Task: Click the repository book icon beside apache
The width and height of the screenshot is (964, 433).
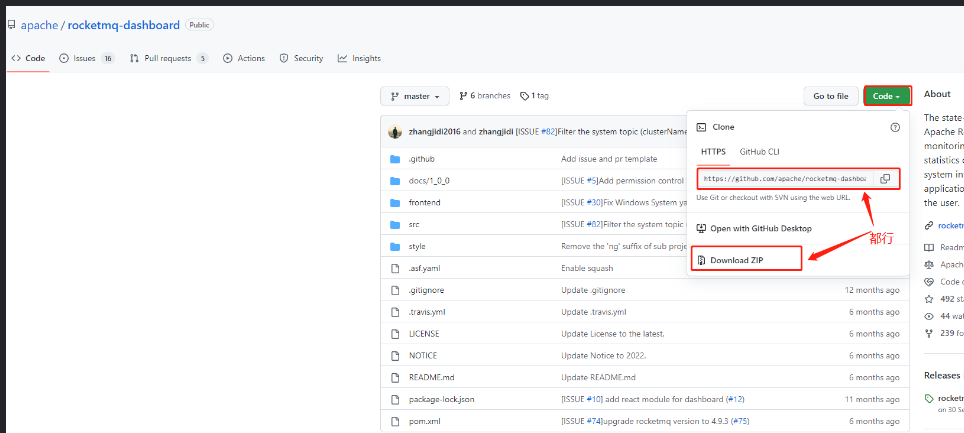Action: pyautogui.click(x=11, y=25)
